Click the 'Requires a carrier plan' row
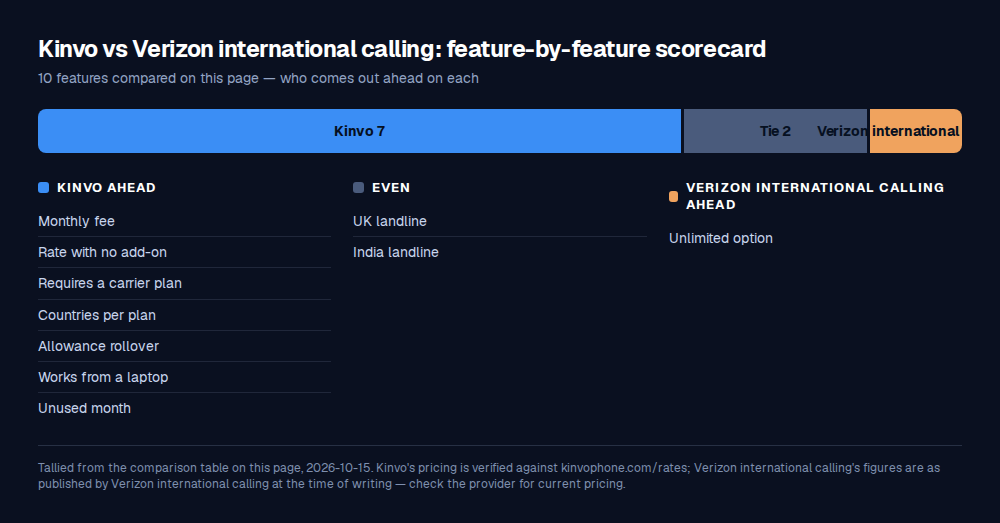Viewport: 1000px width, 523px height. (x=184, y=284)
